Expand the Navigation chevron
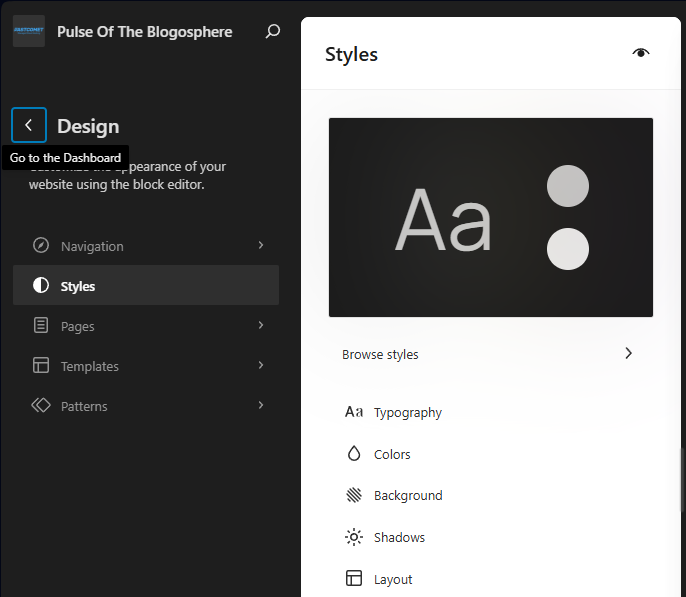This screenshot has height=597, width=686. click(x=261, y=246)
